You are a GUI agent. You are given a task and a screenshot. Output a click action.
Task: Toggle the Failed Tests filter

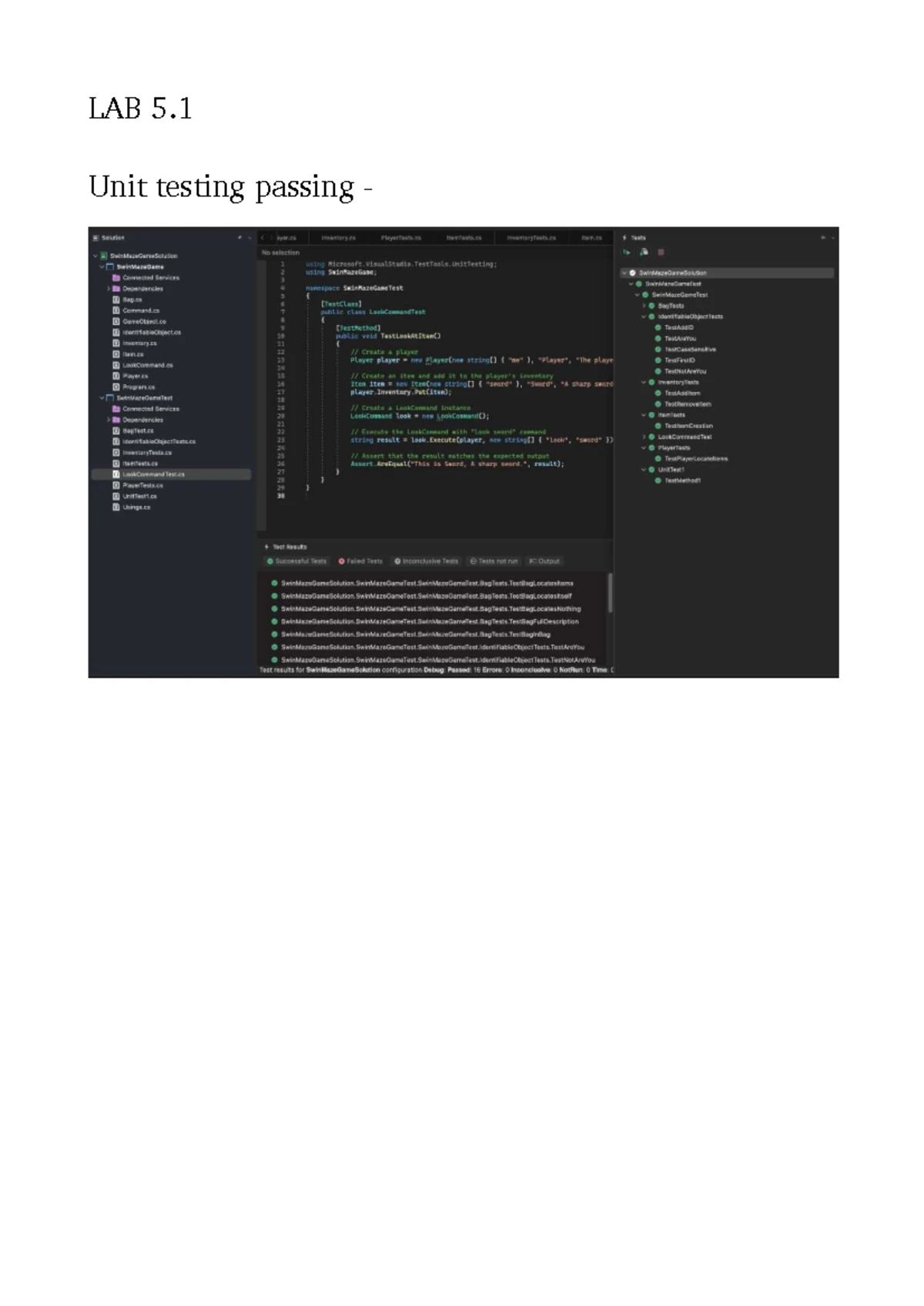pos(360,561)
